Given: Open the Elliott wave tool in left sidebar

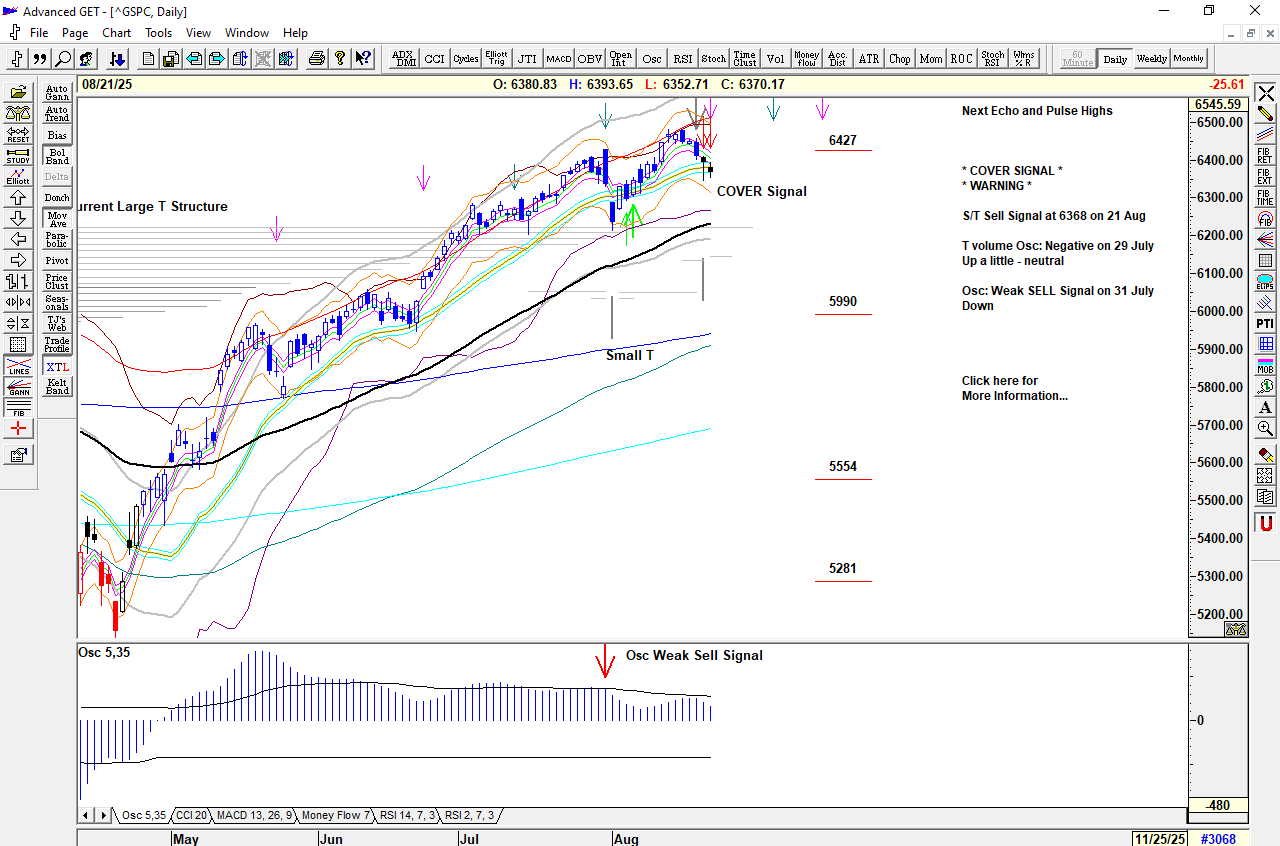Looking at the screenshot, I should tap(18, 176).
